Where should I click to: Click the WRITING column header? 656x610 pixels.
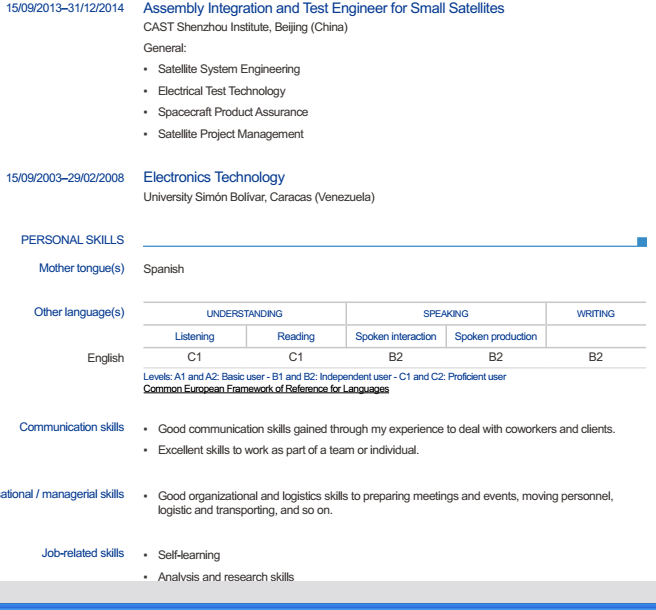(x=596, y=314)
